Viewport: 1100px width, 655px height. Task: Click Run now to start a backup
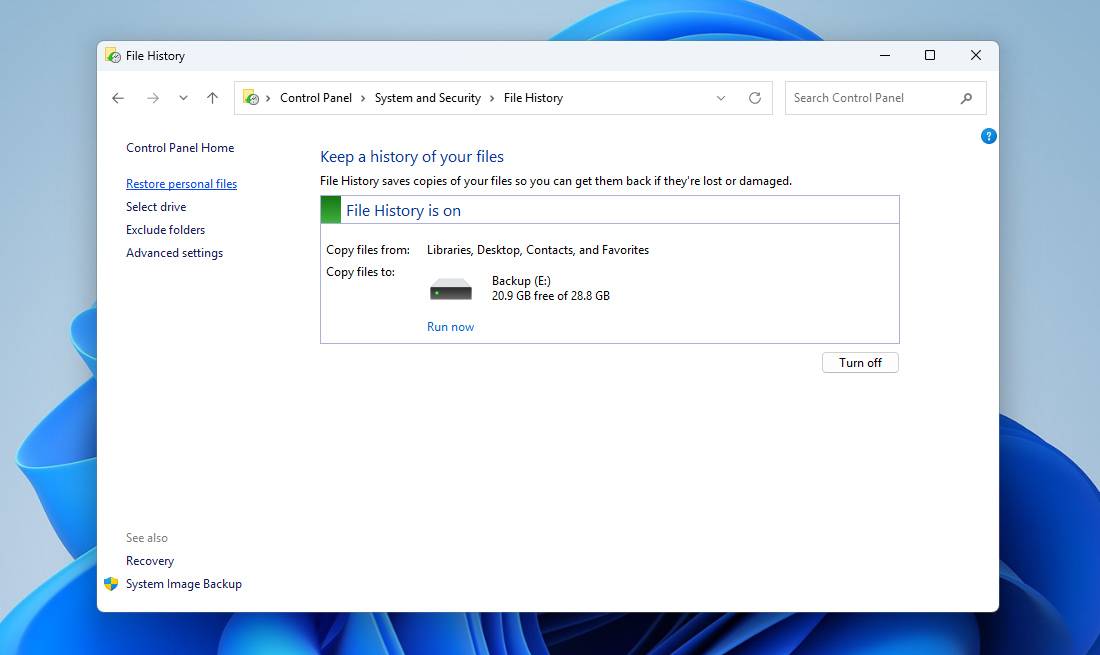pos(450,326)
